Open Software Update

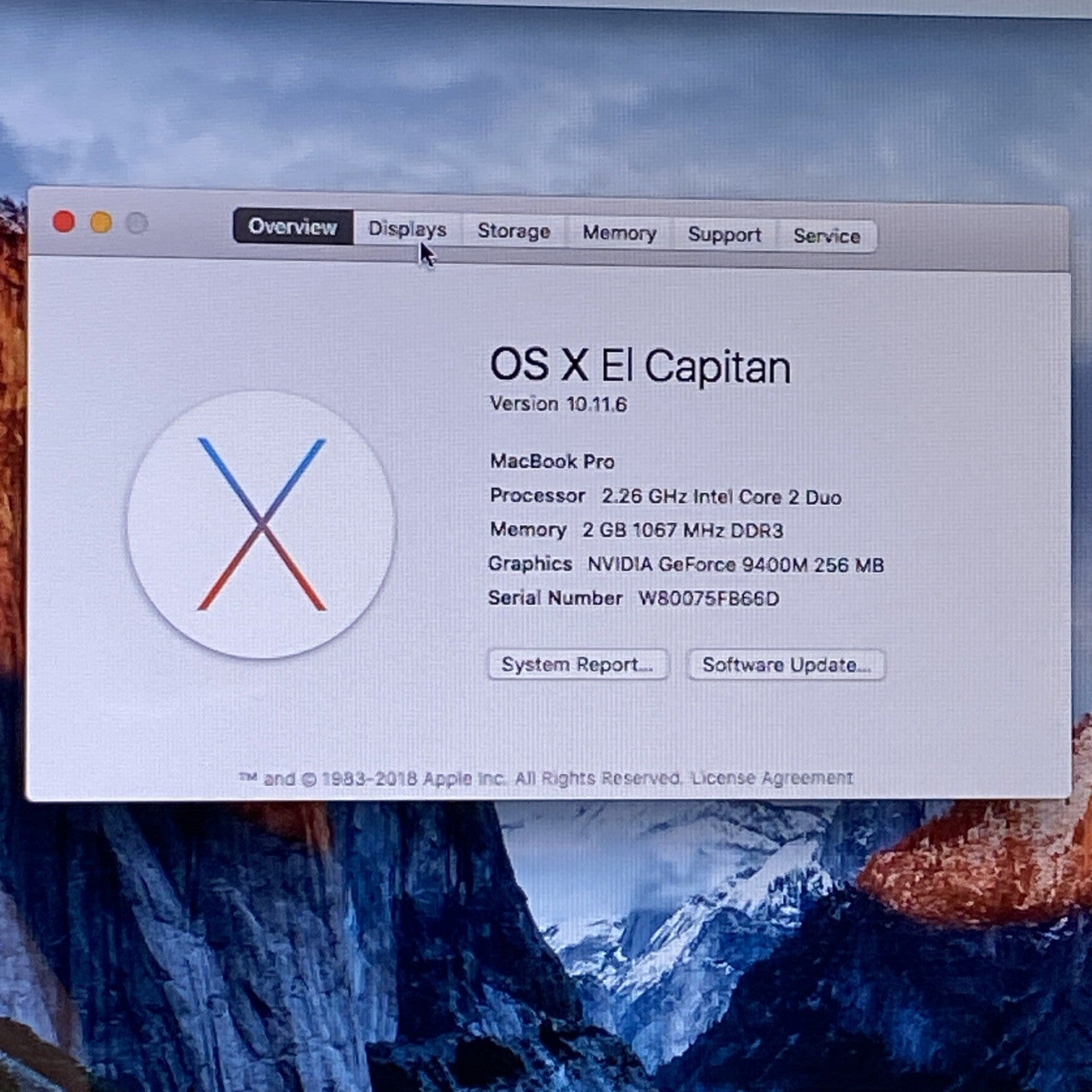(x=786, y=665)
